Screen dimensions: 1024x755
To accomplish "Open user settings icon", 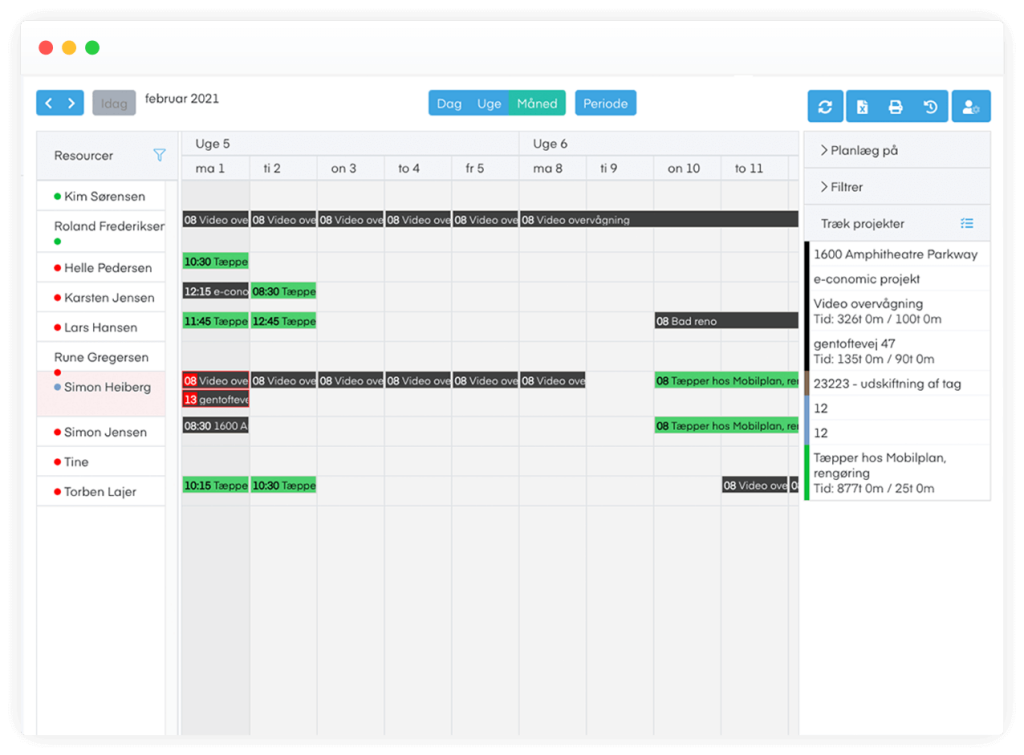I will [970, 106].
